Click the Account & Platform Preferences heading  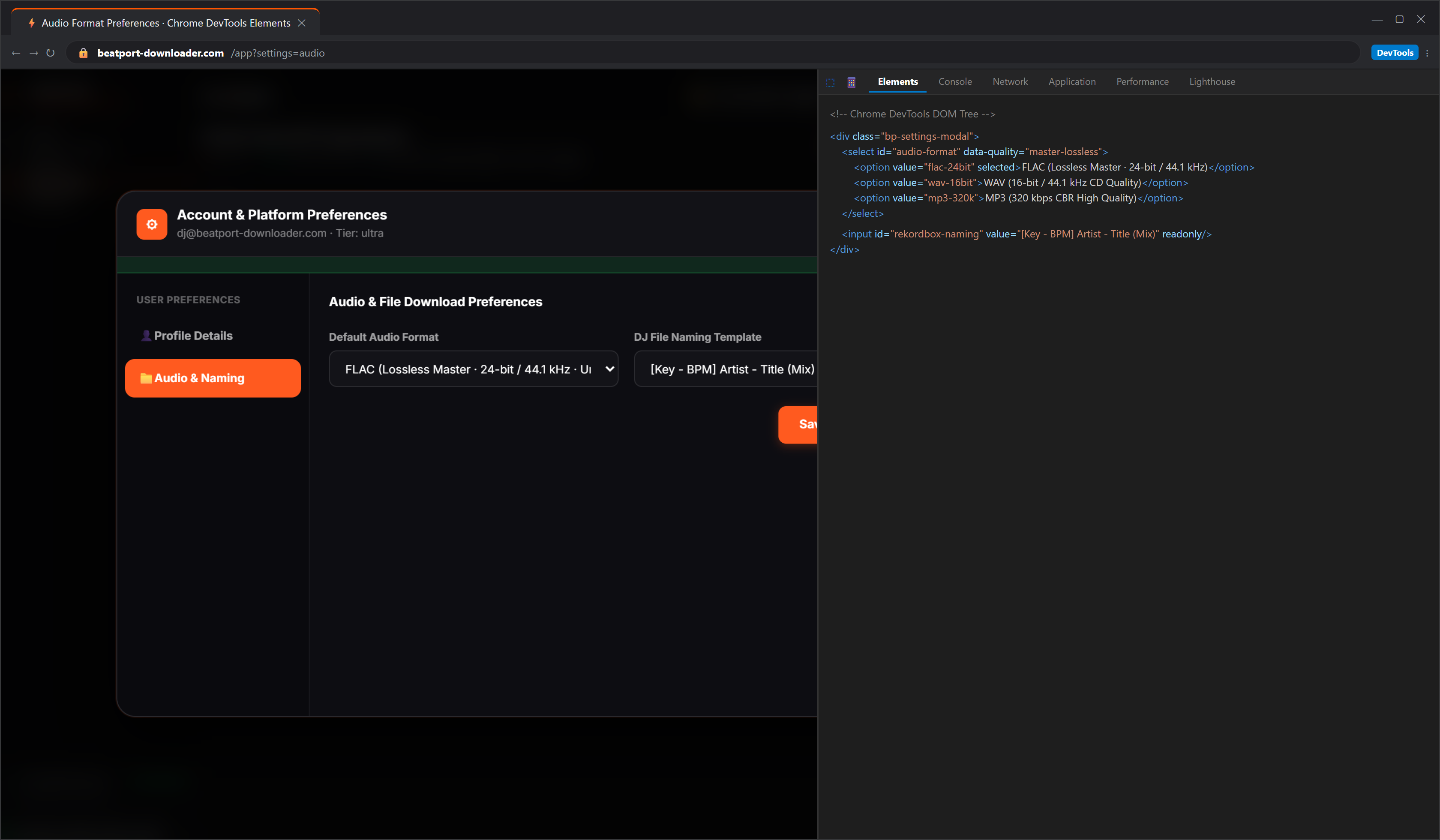pyautogui.click(x=282, y=214)
